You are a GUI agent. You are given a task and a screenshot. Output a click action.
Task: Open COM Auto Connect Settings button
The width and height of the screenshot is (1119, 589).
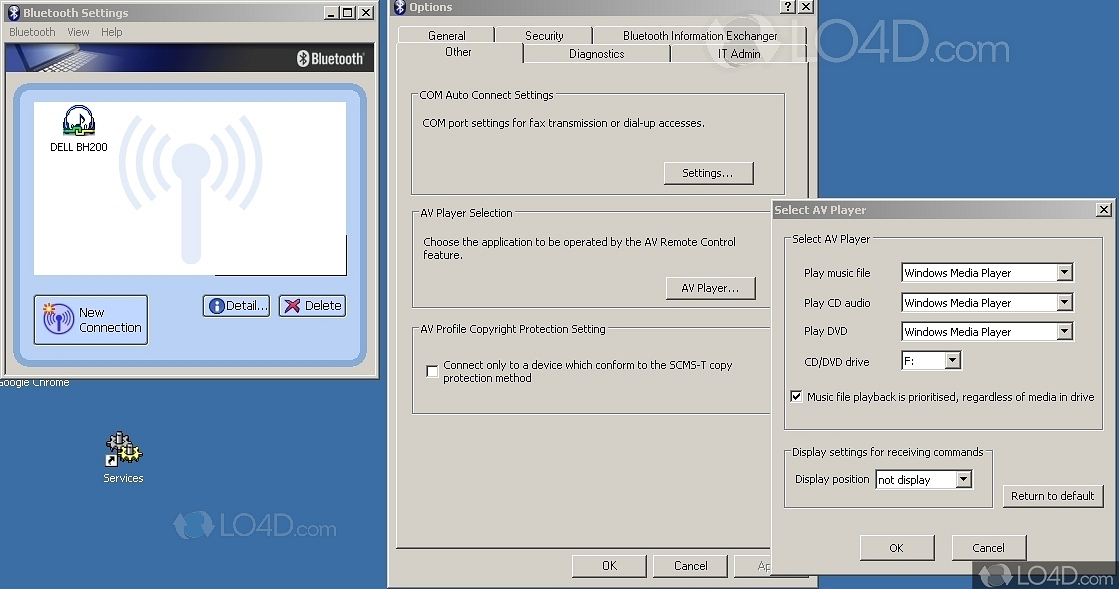pyautogui.click(x=708, y=173)
